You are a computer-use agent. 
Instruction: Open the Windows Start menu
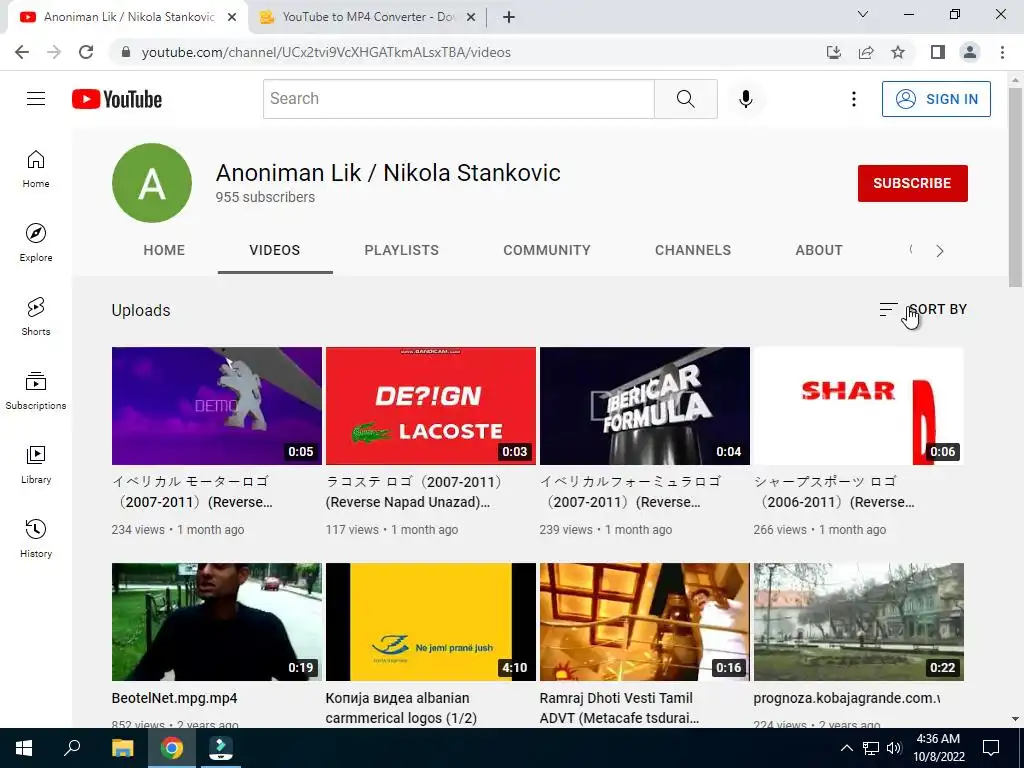tap(24, 748)
